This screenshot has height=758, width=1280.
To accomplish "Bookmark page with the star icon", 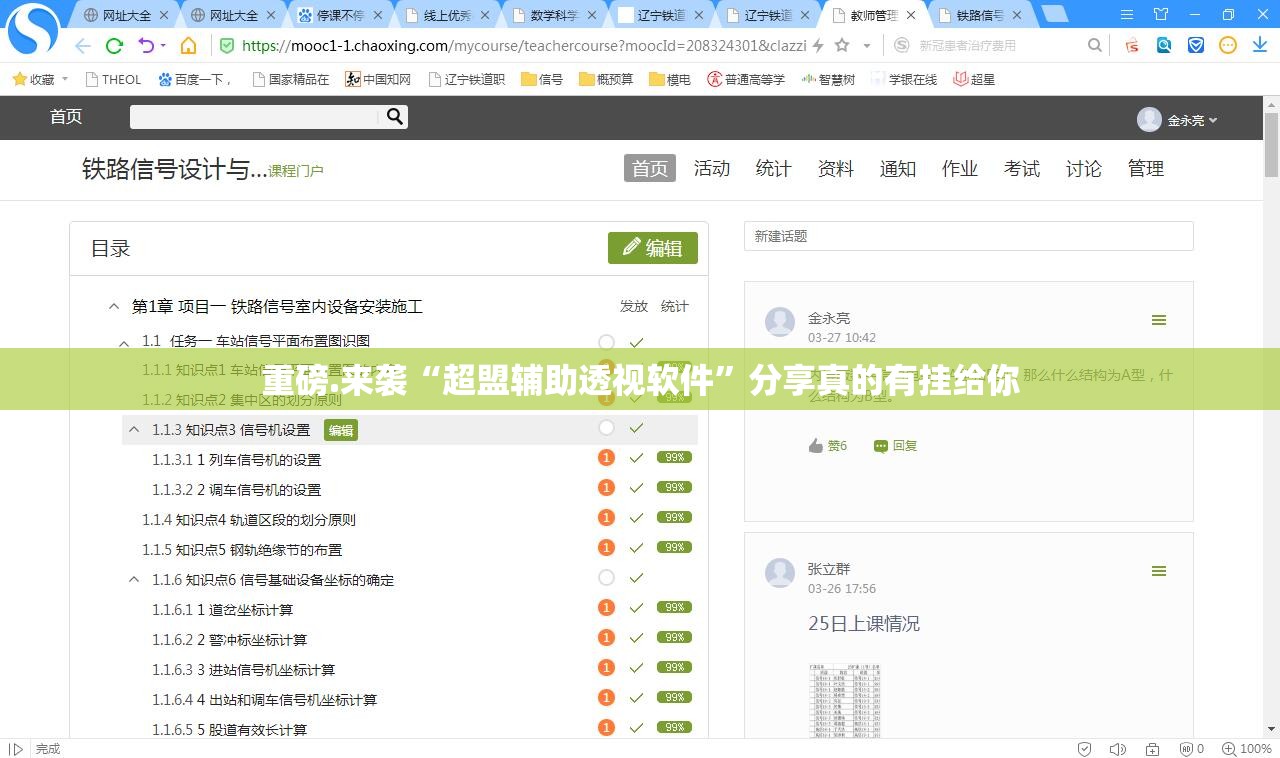I will [842, 45].
